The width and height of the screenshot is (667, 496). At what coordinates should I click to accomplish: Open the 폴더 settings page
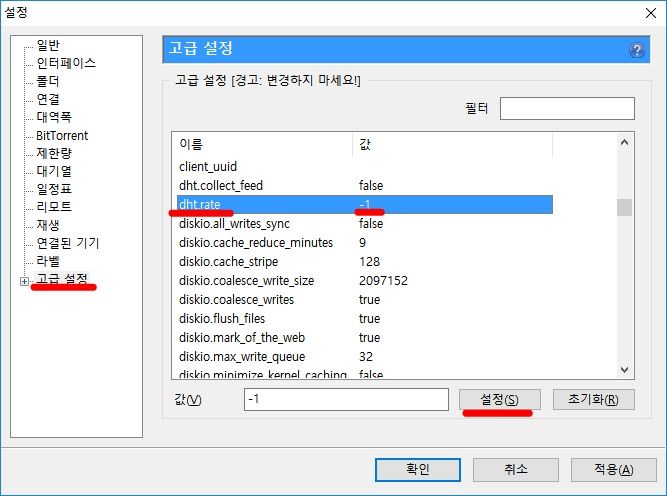click(x=48, y=81)
